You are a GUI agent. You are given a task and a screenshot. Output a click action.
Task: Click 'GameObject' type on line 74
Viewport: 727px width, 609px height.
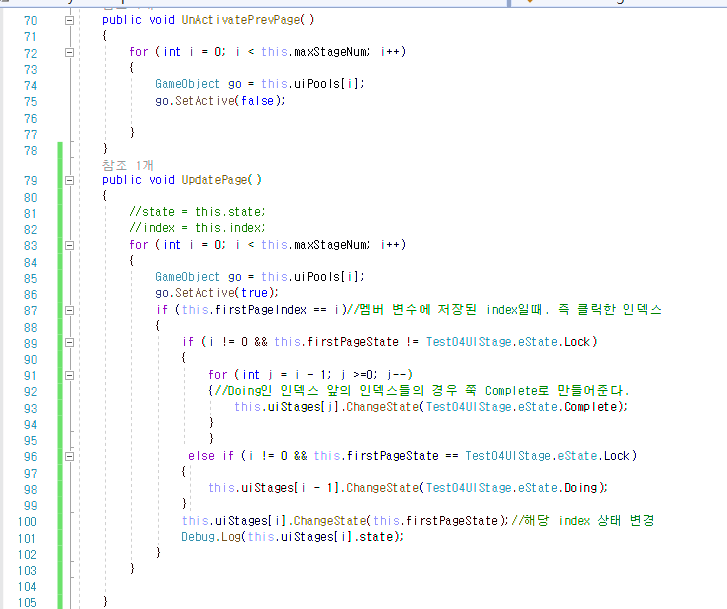[187, 84]
